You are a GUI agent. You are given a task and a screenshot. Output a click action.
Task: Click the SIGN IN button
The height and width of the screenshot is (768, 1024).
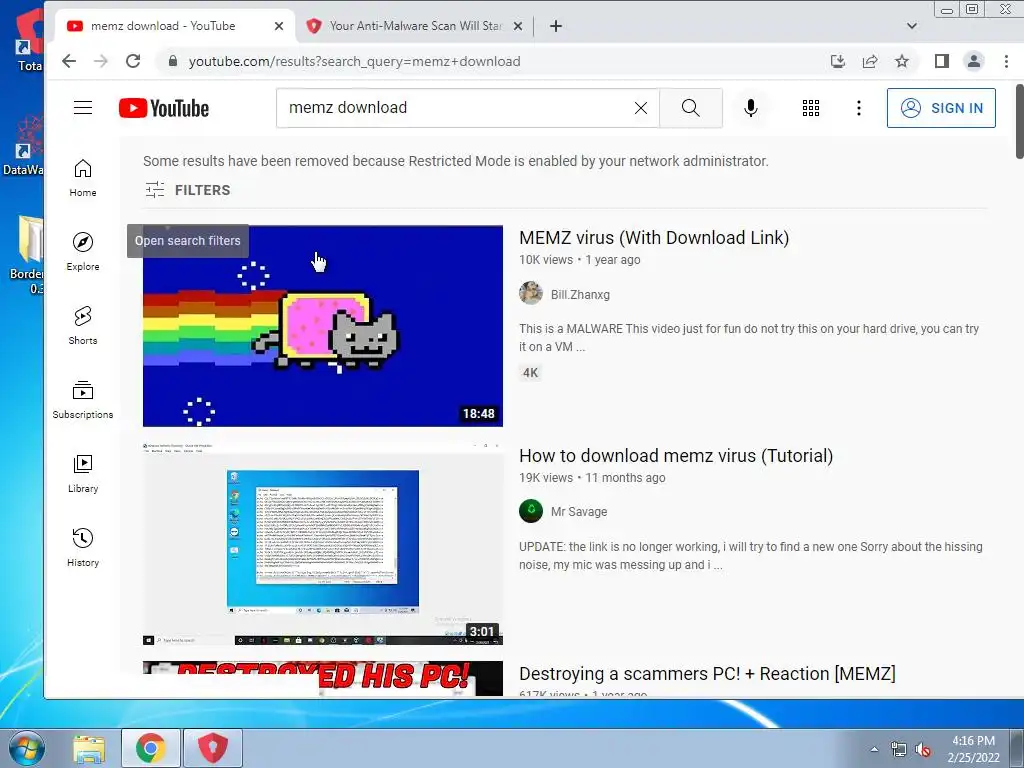pyautogui.click(x=940, y=108)
